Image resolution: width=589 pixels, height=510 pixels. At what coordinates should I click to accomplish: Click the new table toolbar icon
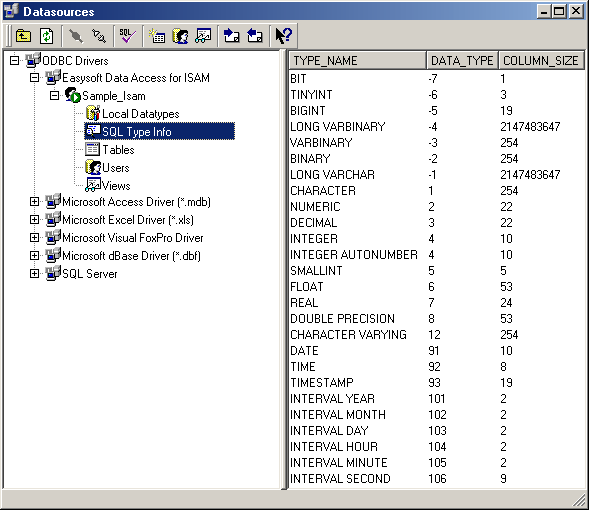pyautogui.click(x=157, y=36)
